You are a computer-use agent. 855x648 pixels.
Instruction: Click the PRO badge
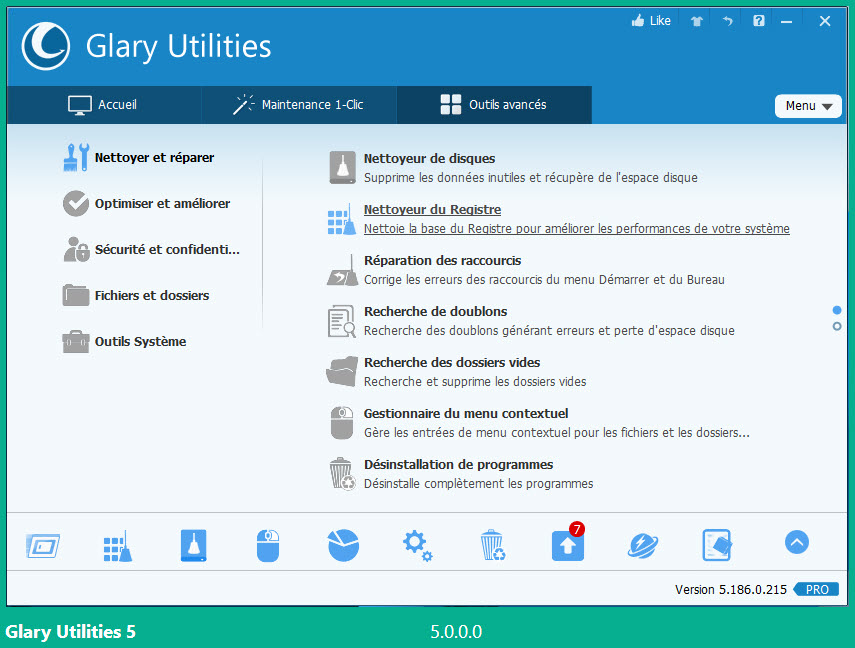tap(816, 590)
